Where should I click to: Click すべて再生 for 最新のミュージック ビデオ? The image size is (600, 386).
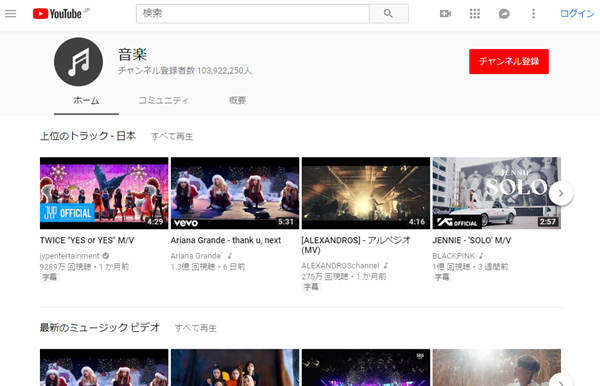(x=196, y=328)
